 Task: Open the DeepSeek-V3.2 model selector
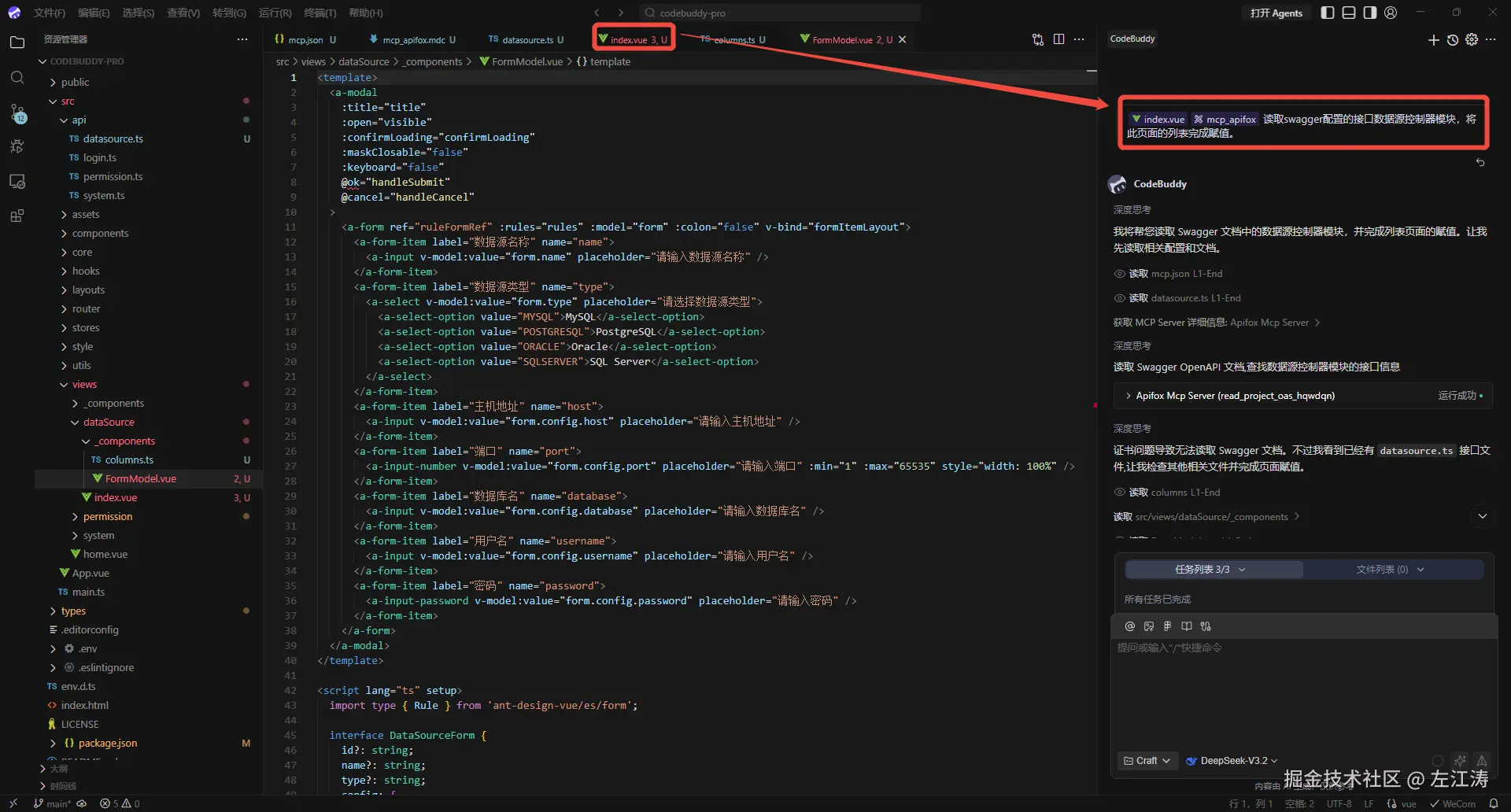point(1231,760)
